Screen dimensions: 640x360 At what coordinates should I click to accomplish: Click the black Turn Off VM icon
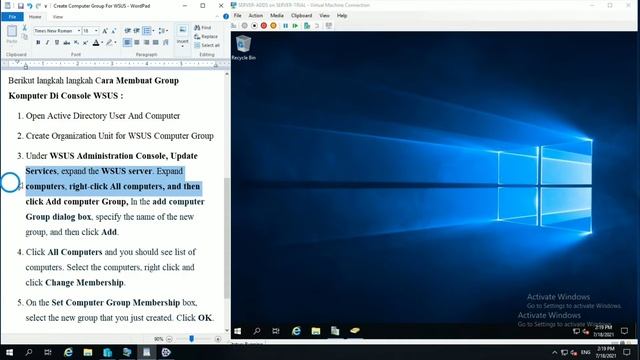[x=254, y=25]
